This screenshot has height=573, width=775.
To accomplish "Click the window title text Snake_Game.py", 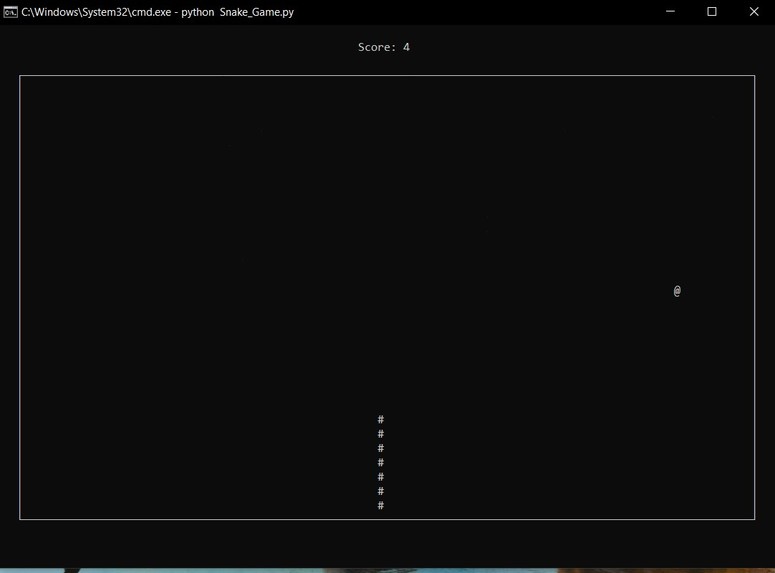I will point(257,12).
